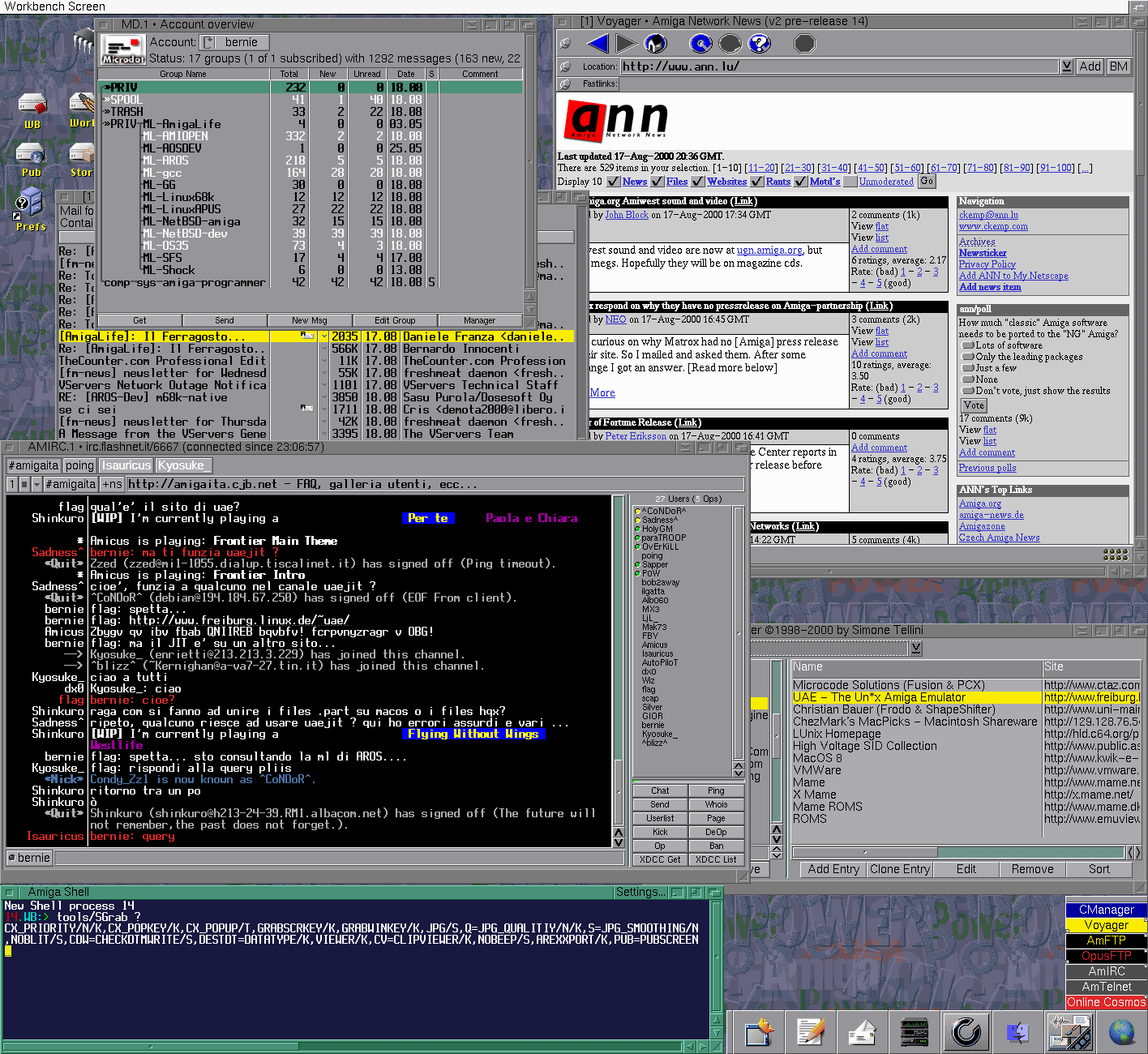Click the Settings... button in Amiga Shell
1148x1054 pixels.
(x=640, y=892)
